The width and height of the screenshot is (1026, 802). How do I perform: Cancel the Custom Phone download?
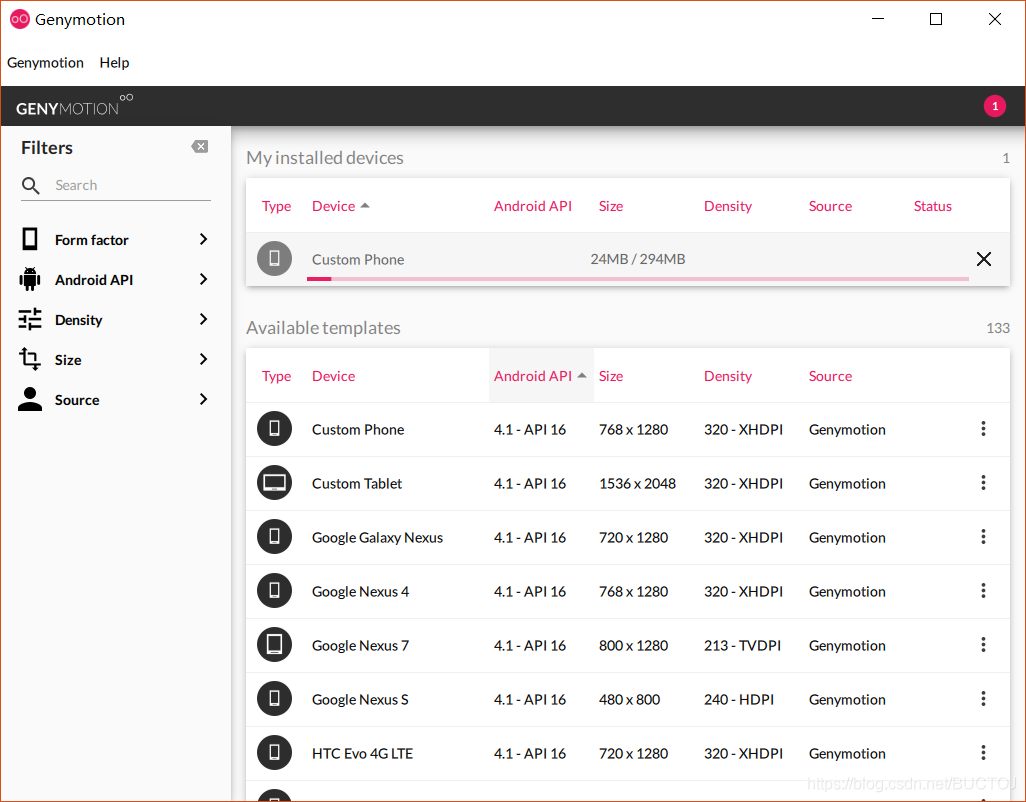[983, 259]
